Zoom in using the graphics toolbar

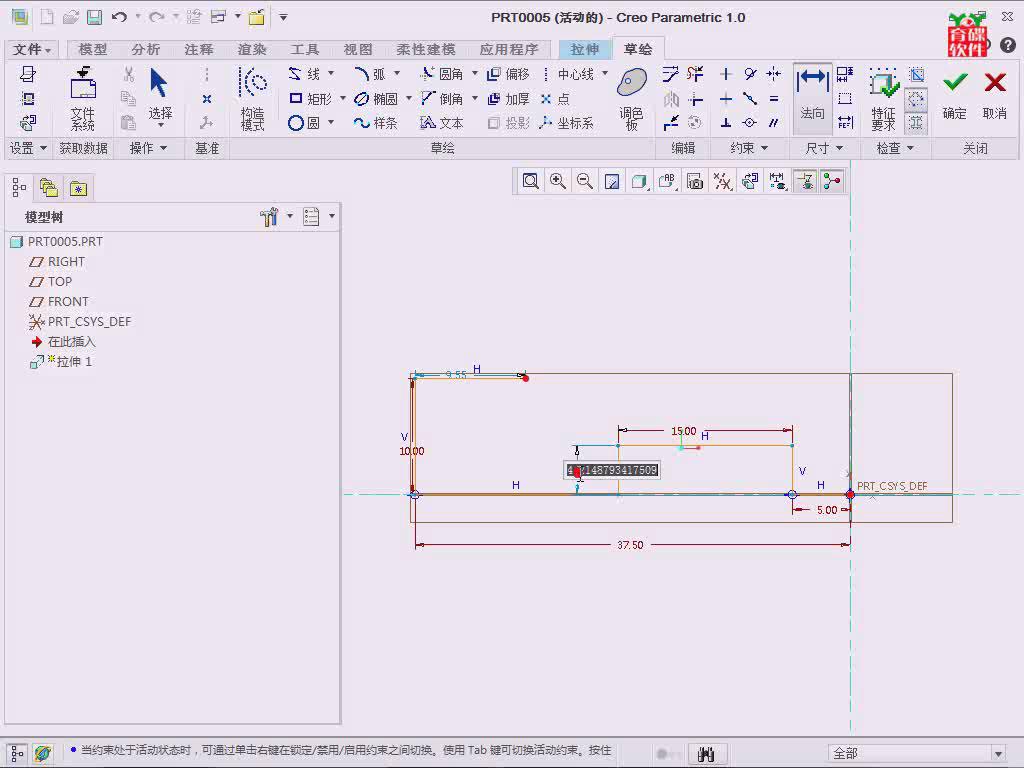click(558, 181)
